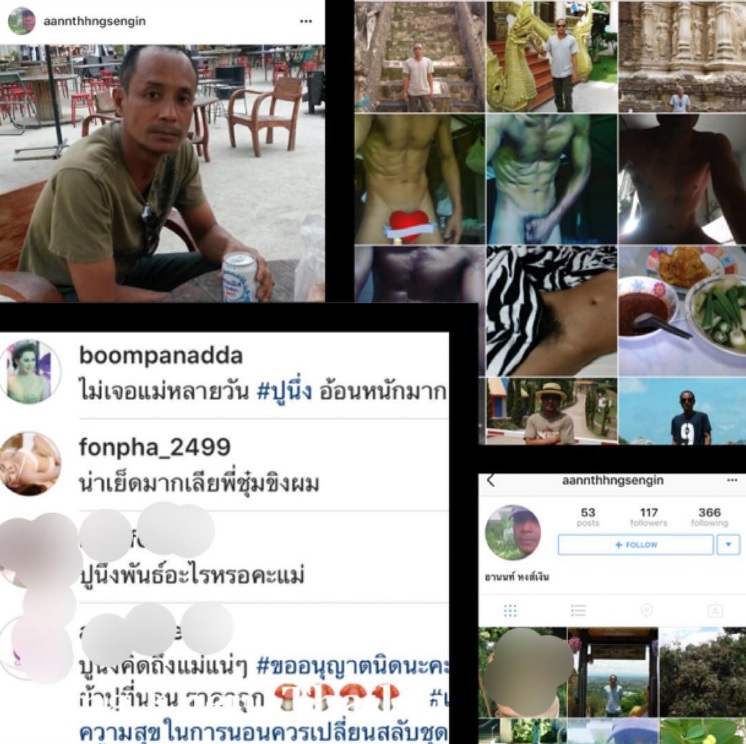
Task: Tap the back chevron on the profile
Action: pos(491,481)
